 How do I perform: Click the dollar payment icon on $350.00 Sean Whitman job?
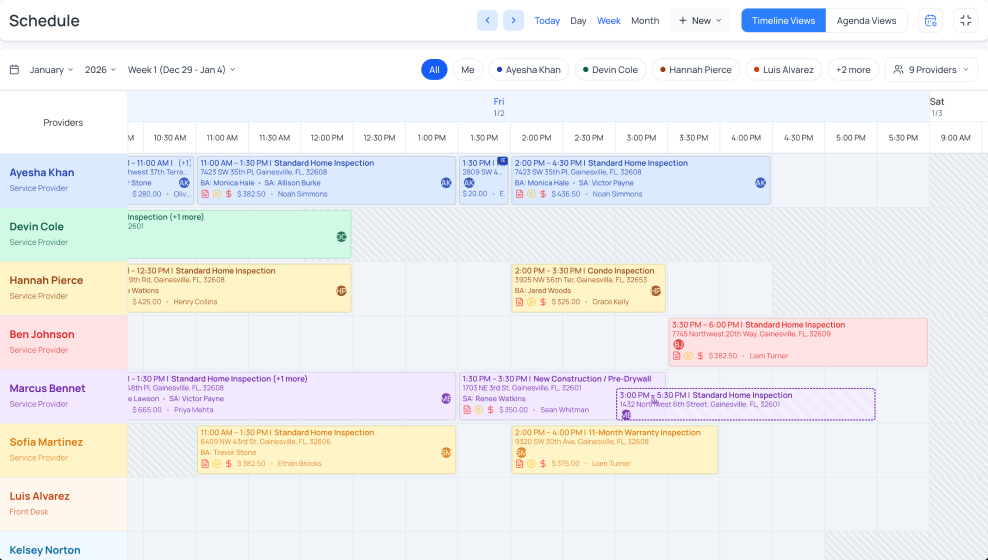[x=491, y=409]
